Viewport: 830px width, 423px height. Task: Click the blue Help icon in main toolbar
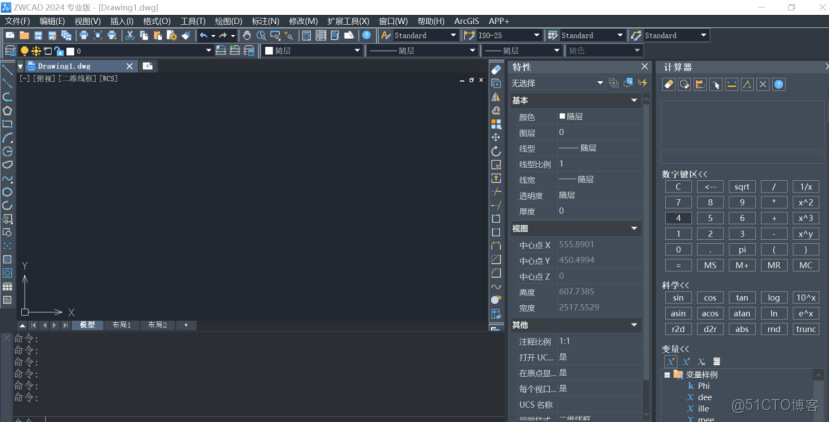point(366,35)
